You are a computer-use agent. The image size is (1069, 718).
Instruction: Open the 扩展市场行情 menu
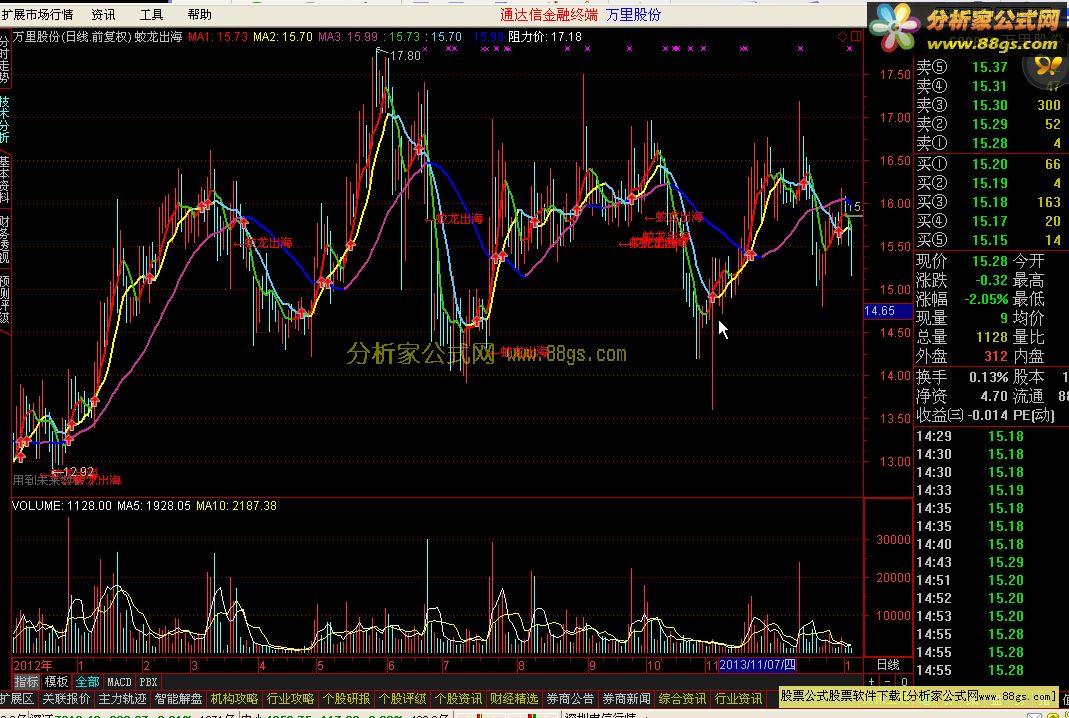(x=38, y=14)
